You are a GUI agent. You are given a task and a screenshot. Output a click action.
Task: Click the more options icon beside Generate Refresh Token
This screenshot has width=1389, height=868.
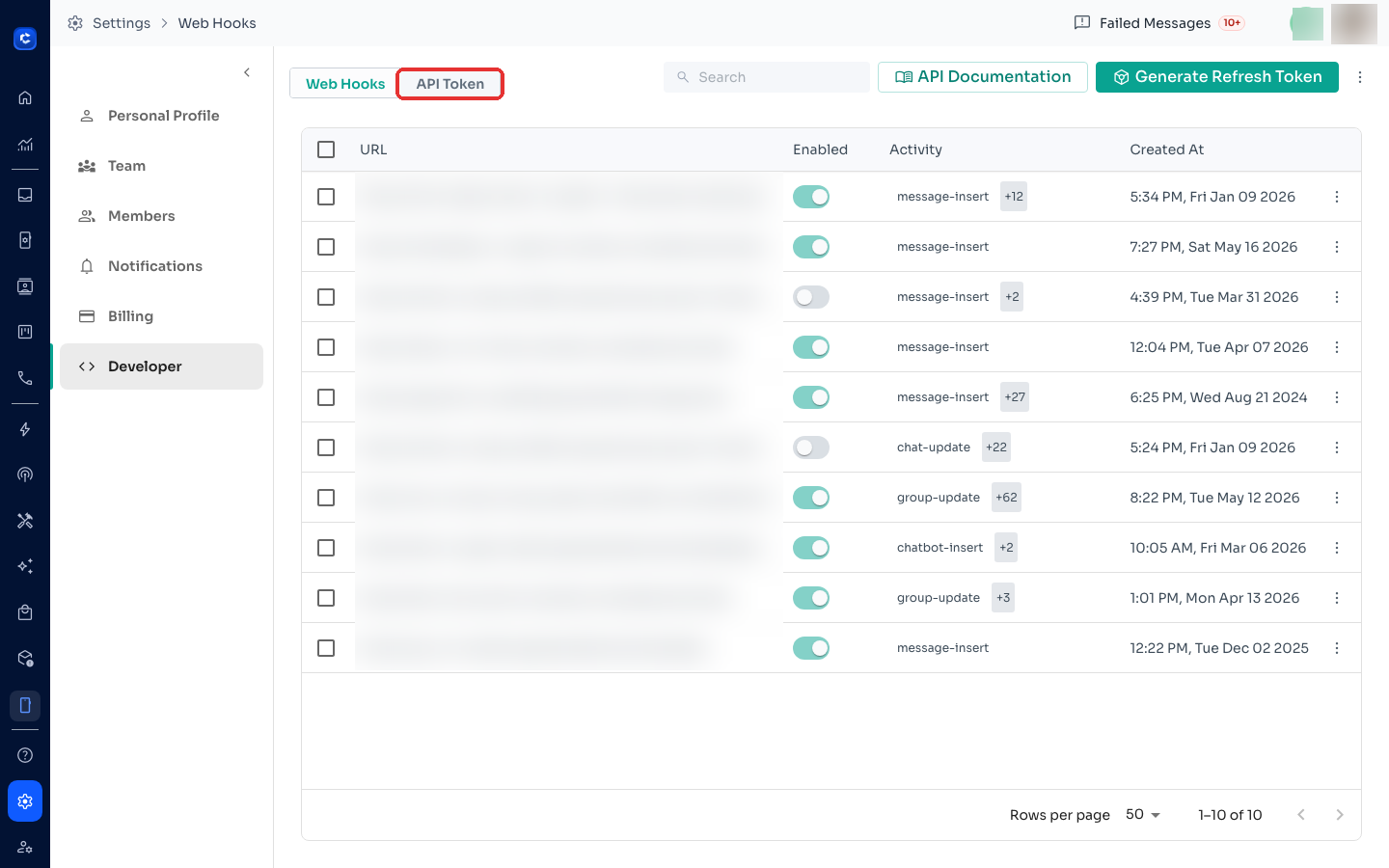[x=1360, y=77]
